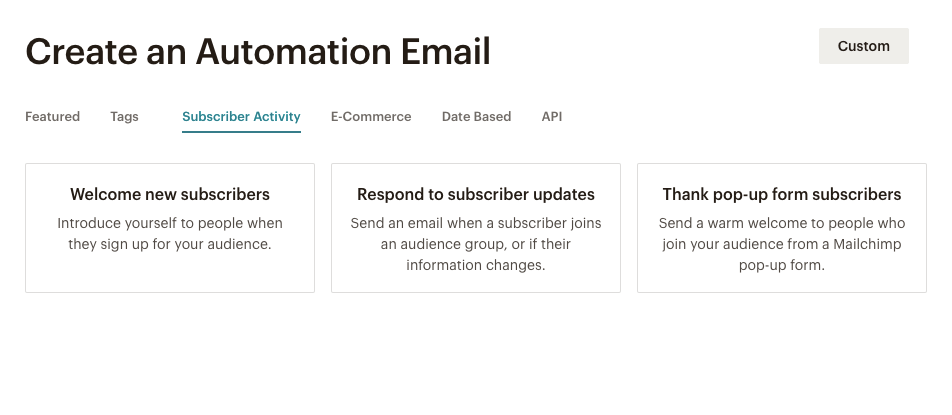The image size is (952, 415).
Task: Click the 'Thank pop-up form subscribers' heading
Action: (x=782, y=194)
